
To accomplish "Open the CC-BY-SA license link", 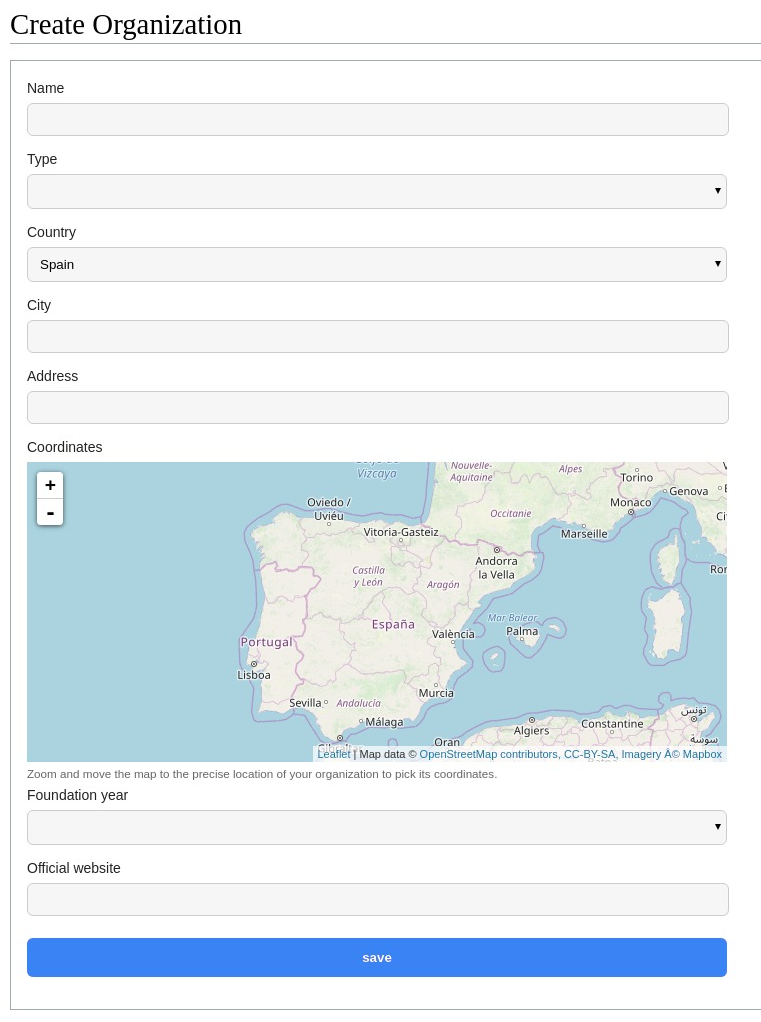I will tap(589, 754).
